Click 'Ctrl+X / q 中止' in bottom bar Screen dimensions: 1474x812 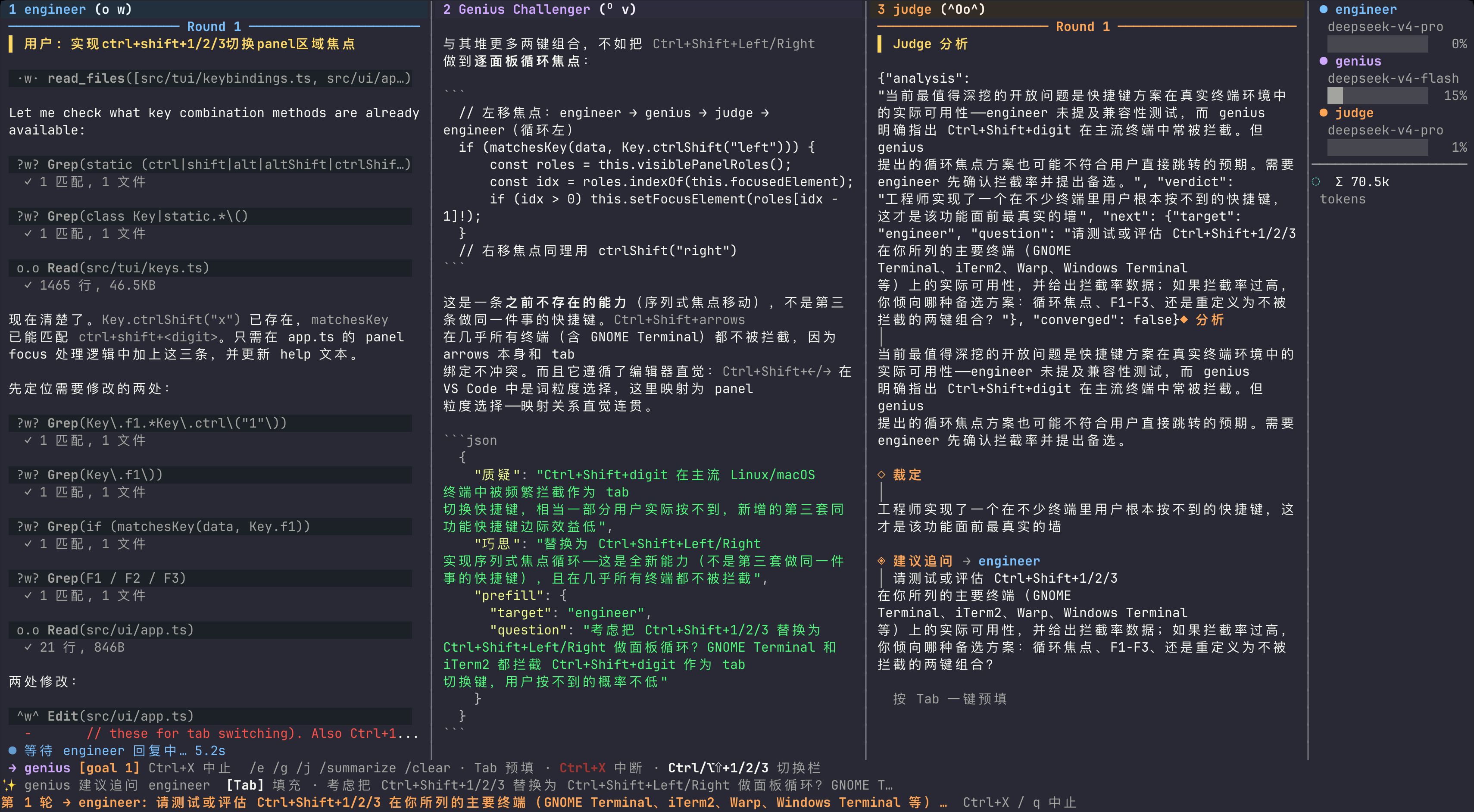tap(1019, 802)
